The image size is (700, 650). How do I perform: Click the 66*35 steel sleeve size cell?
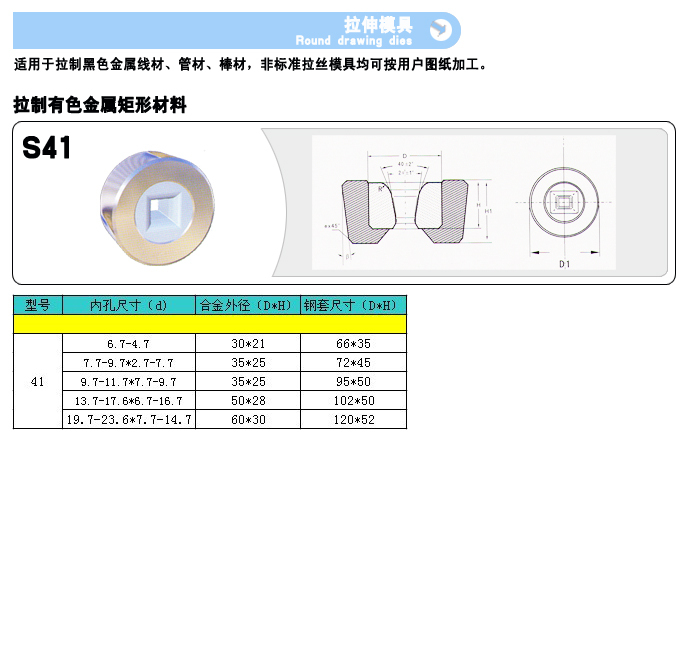coord(353,343)
